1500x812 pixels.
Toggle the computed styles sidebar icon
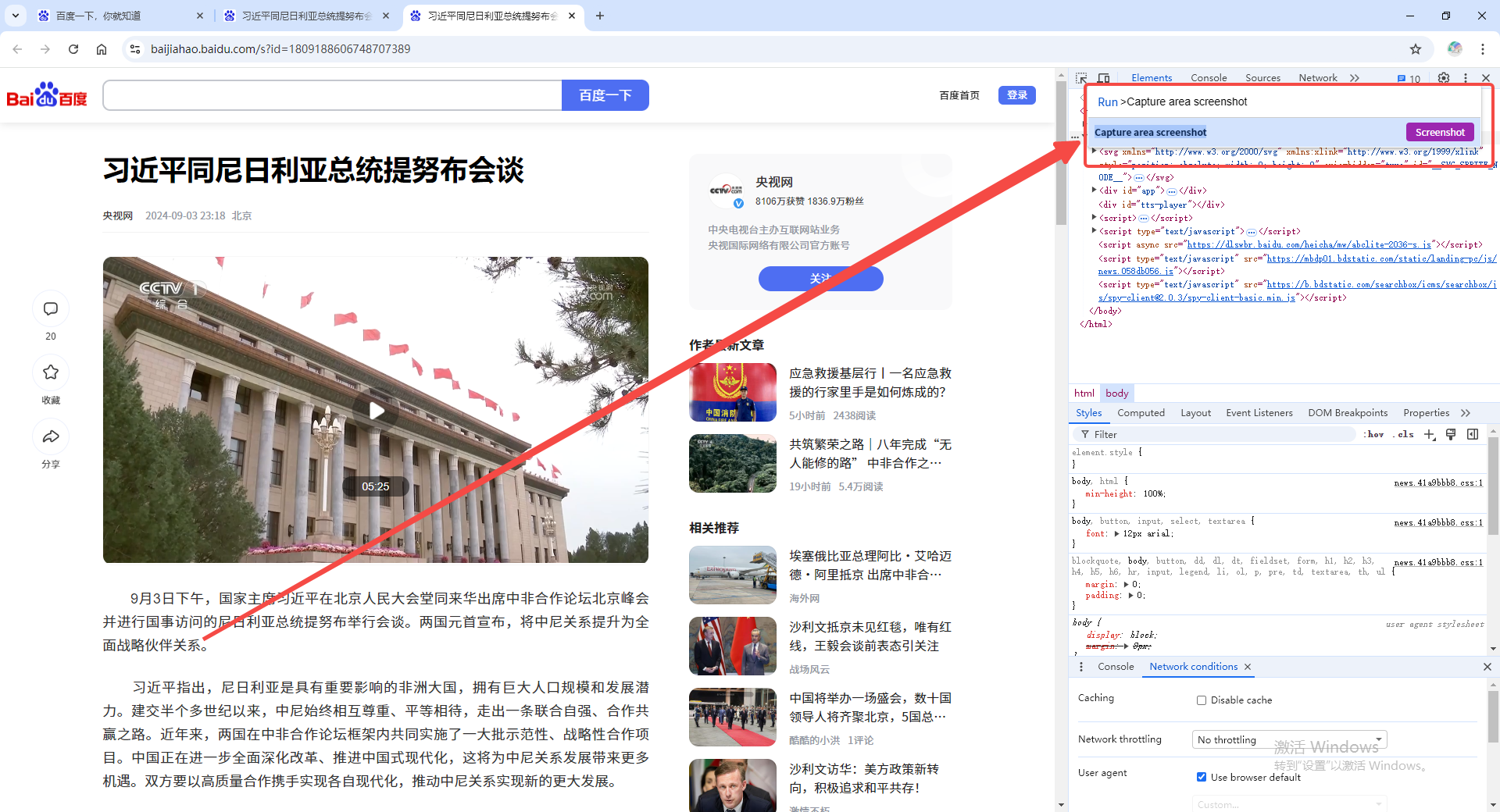(1473, 434)
